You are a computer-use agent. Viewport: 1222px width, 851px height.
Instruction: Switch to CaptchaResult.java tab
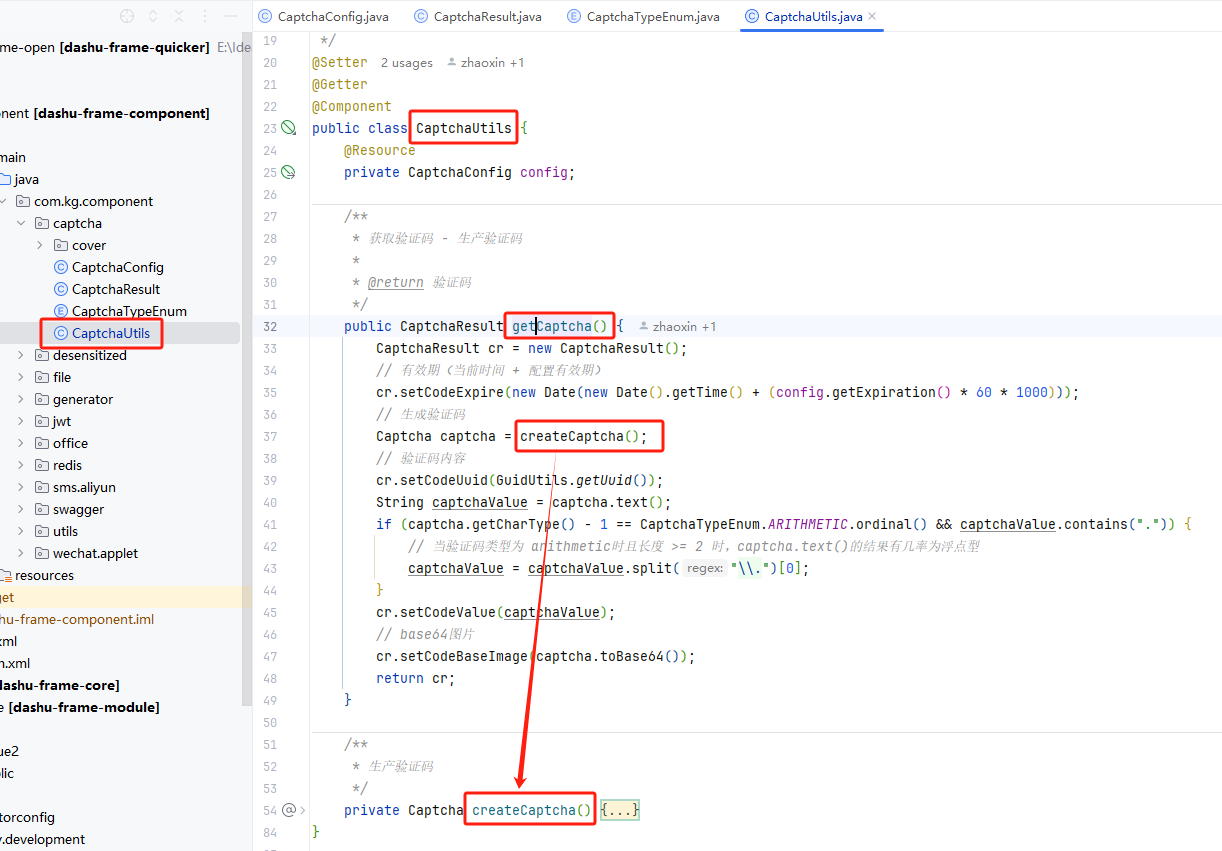coord(478,16)
